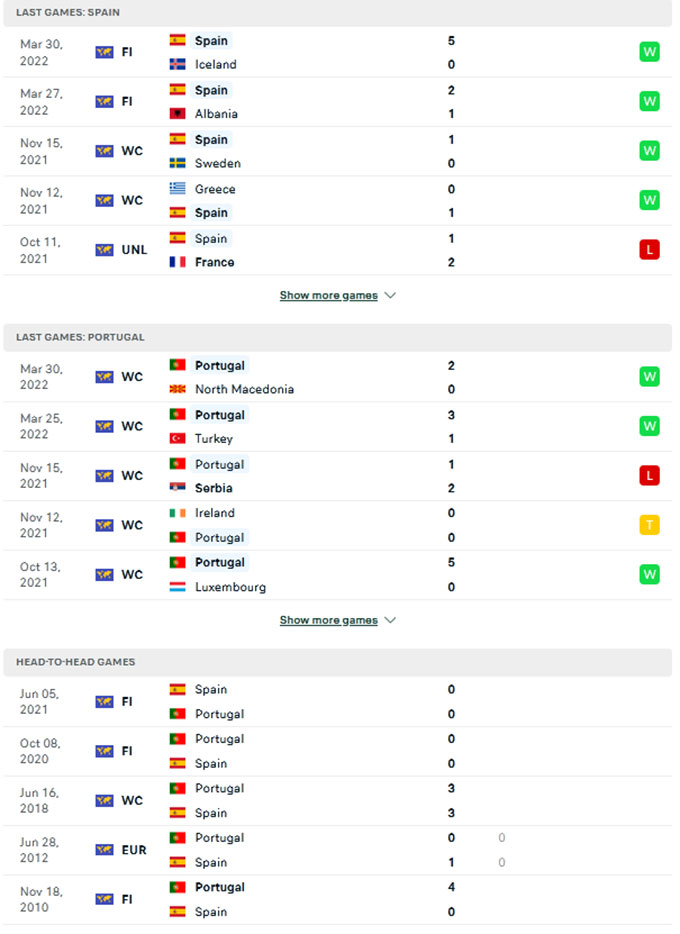Click the Iceland flag icon
Image resolution: width=680 pixels, height=934 pixels.
click(x=177, y=64)
